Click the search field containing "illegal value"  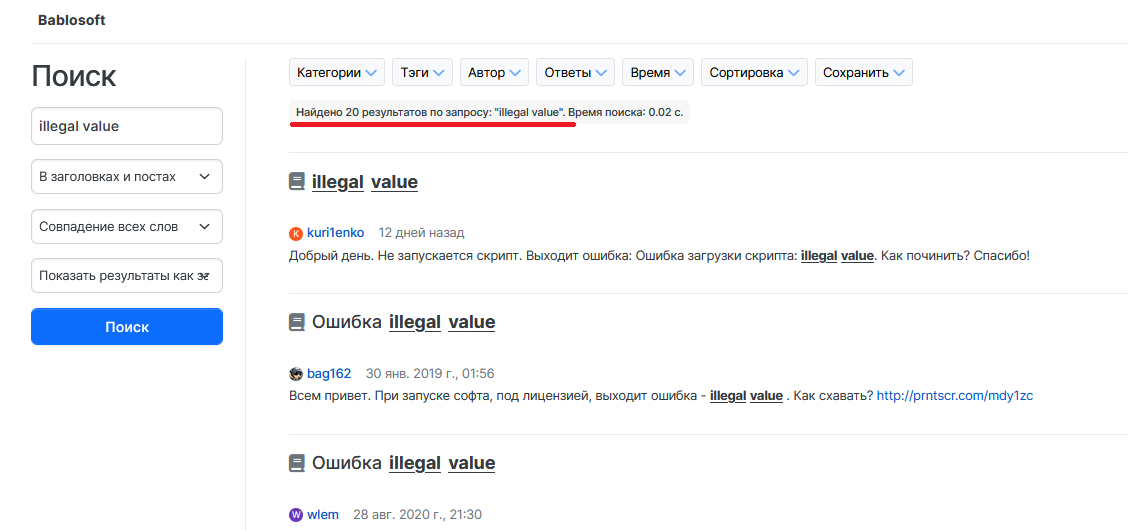click(x=127, y=126)
